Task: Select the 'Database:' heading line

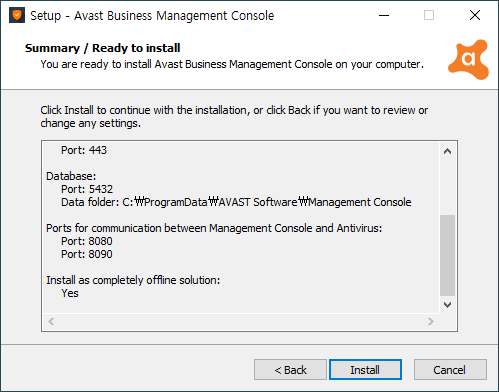Action: 71,176
